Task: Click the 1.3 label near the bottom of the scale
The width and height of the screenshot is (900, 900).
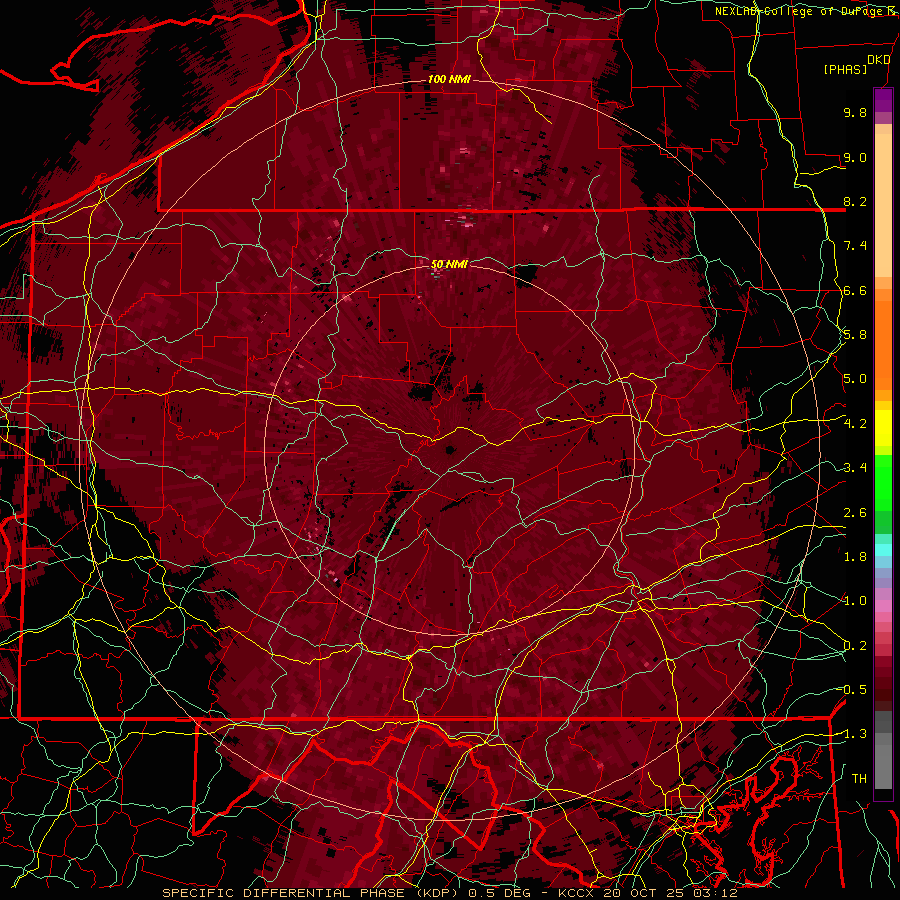Action: point(855,734)
